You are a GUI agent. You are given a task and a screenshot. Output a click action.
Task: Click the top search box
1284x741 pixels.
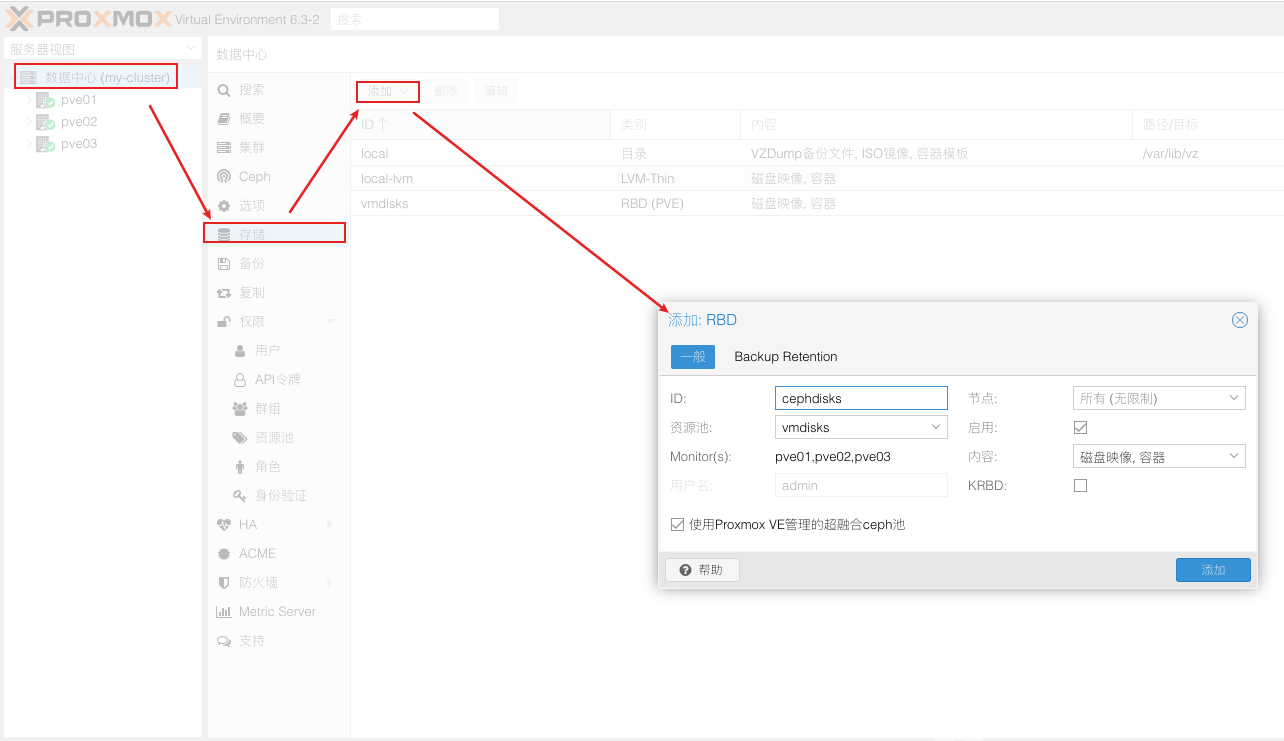click(x=414, y=19)
